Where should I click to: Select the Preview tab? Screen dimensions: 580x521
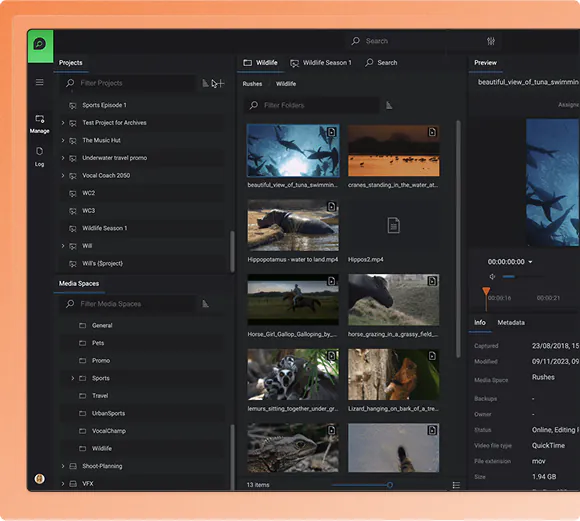485,63
